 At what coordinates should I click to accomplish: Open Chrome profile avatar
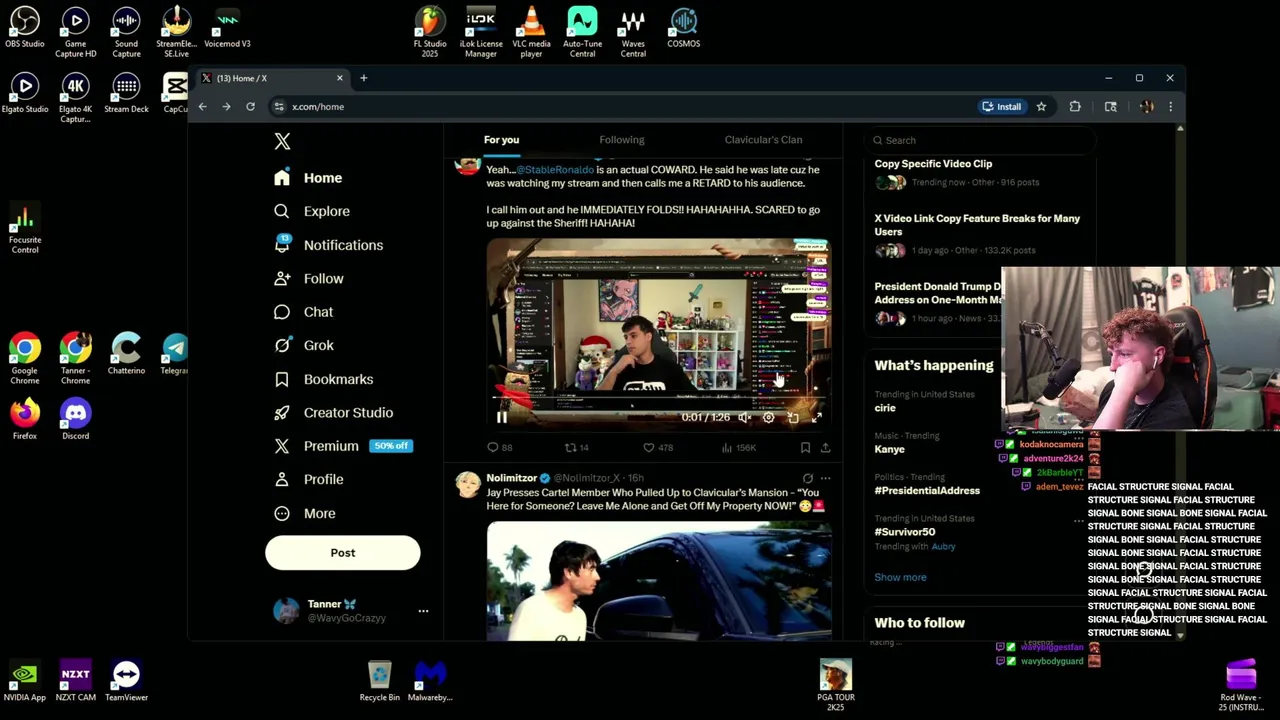1146,106
